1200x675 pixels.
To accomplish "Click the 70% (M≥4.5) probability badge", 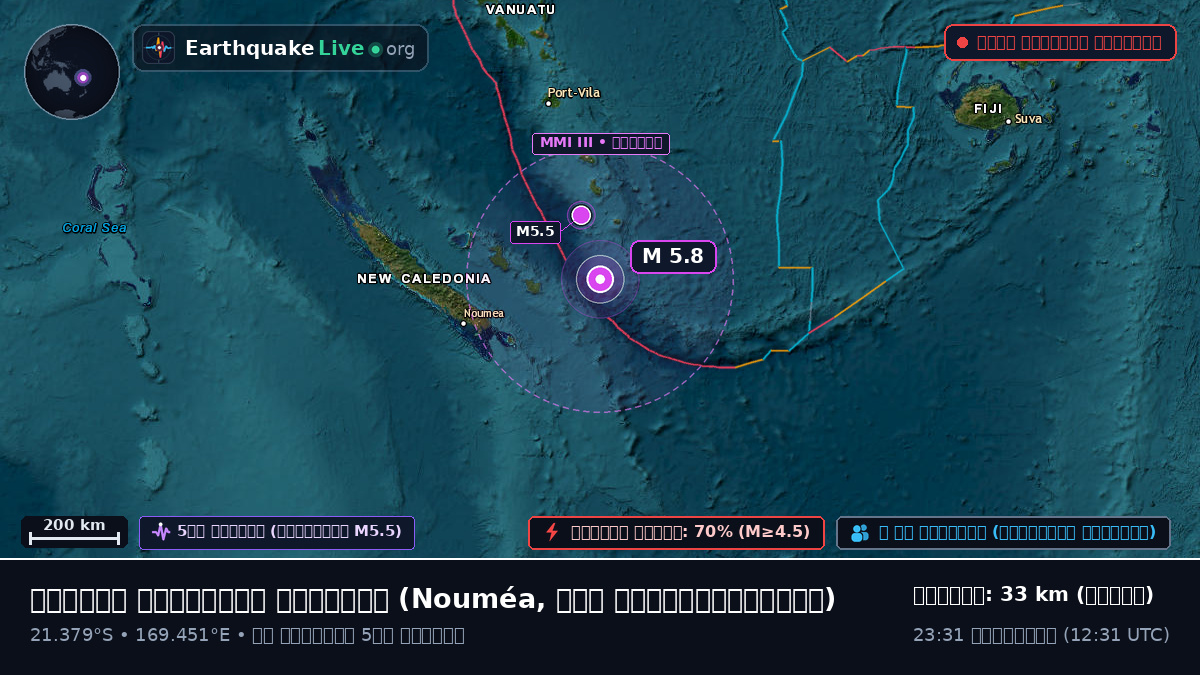I will click(676, 532).
